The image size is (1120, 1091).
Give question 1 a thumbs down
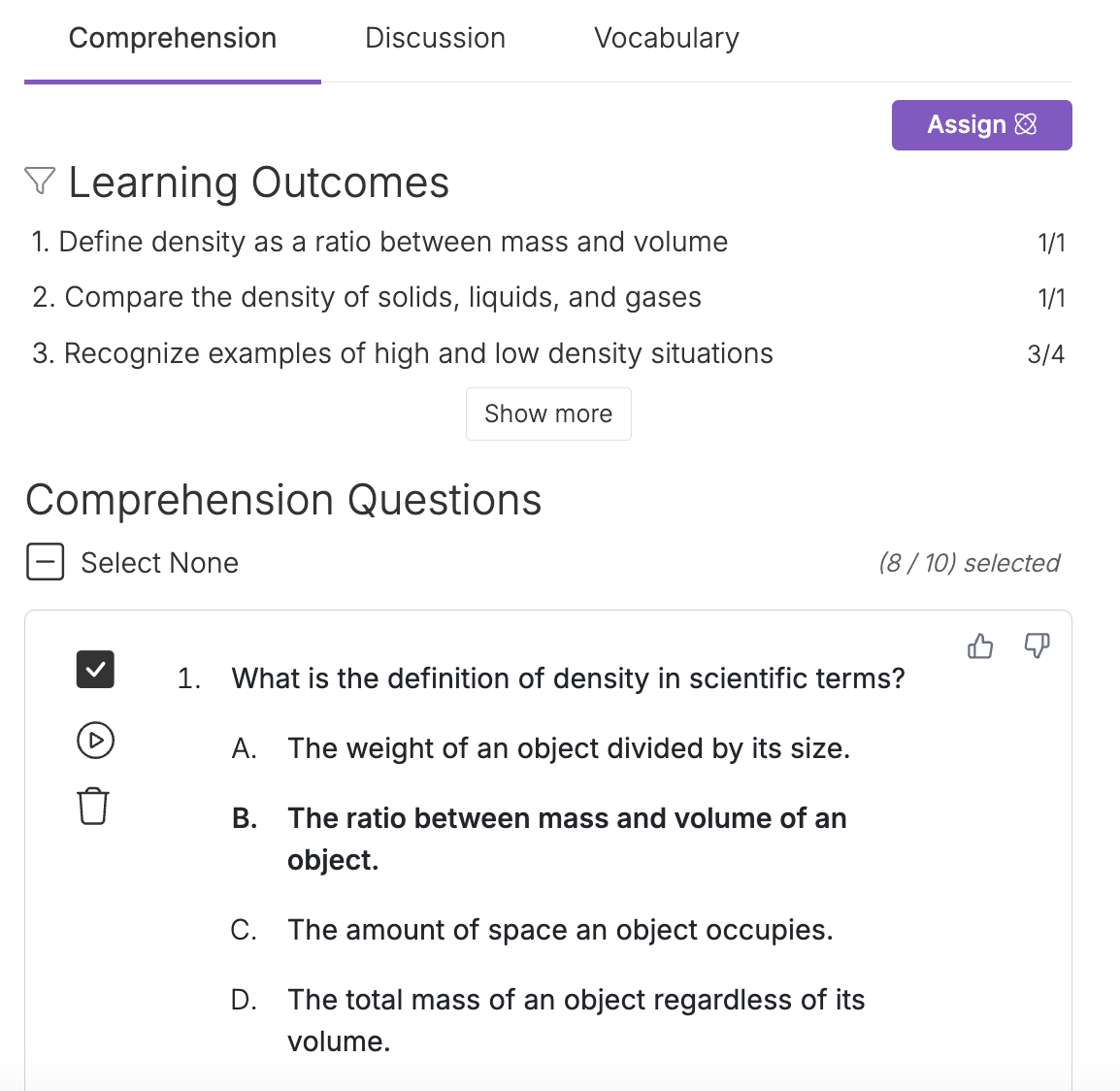[x=1037, y=646]
